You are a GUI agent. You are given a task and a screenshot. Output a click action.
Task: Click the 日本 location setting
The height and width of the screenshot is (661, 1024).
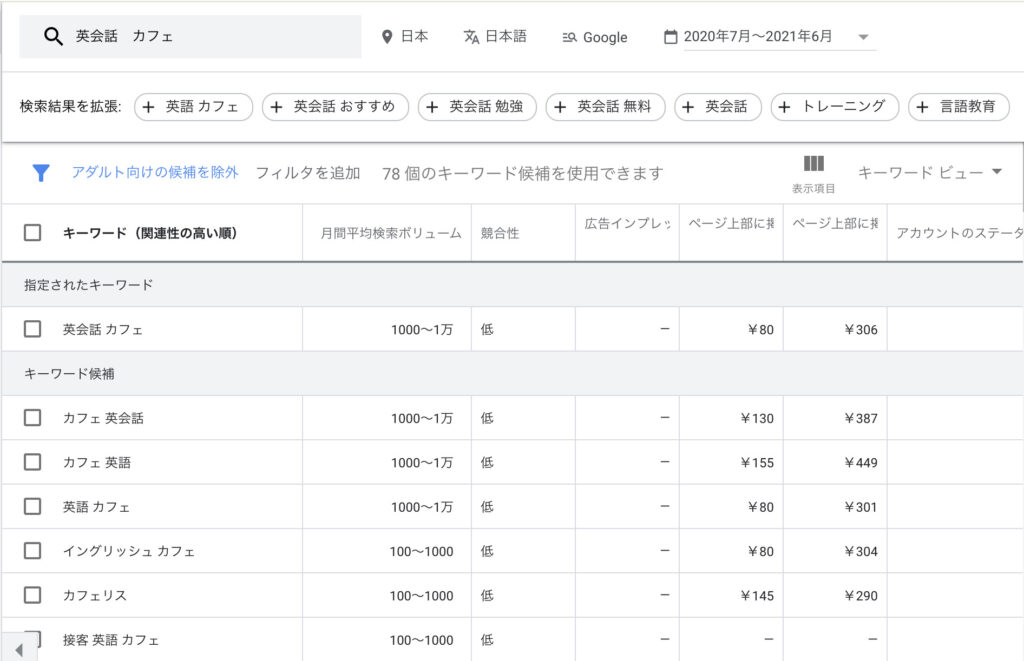405,37
